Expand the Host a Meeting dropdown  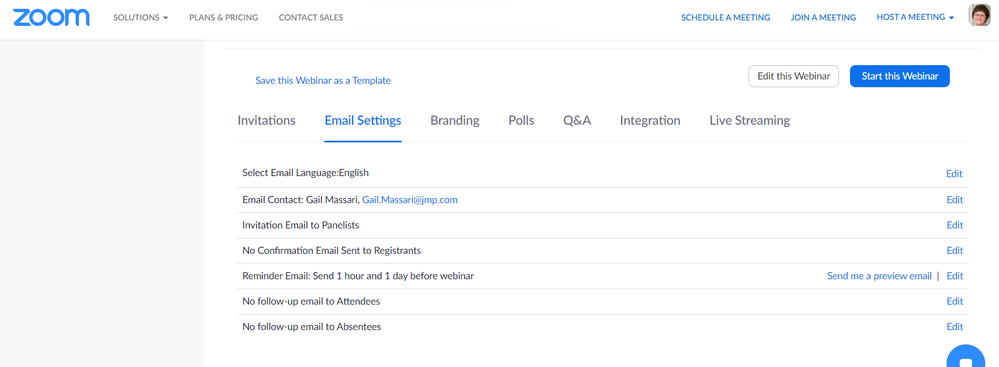915,17
